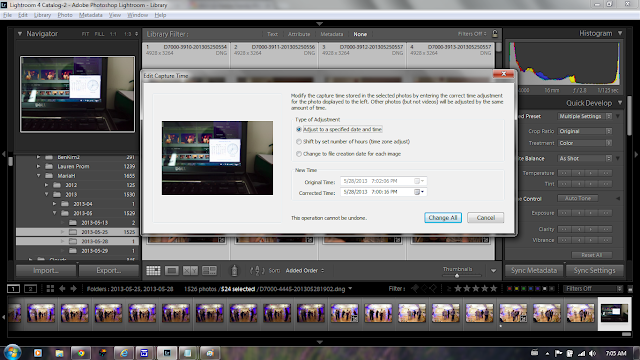Open Chrome in Windows taskbar

pos(81,353)
